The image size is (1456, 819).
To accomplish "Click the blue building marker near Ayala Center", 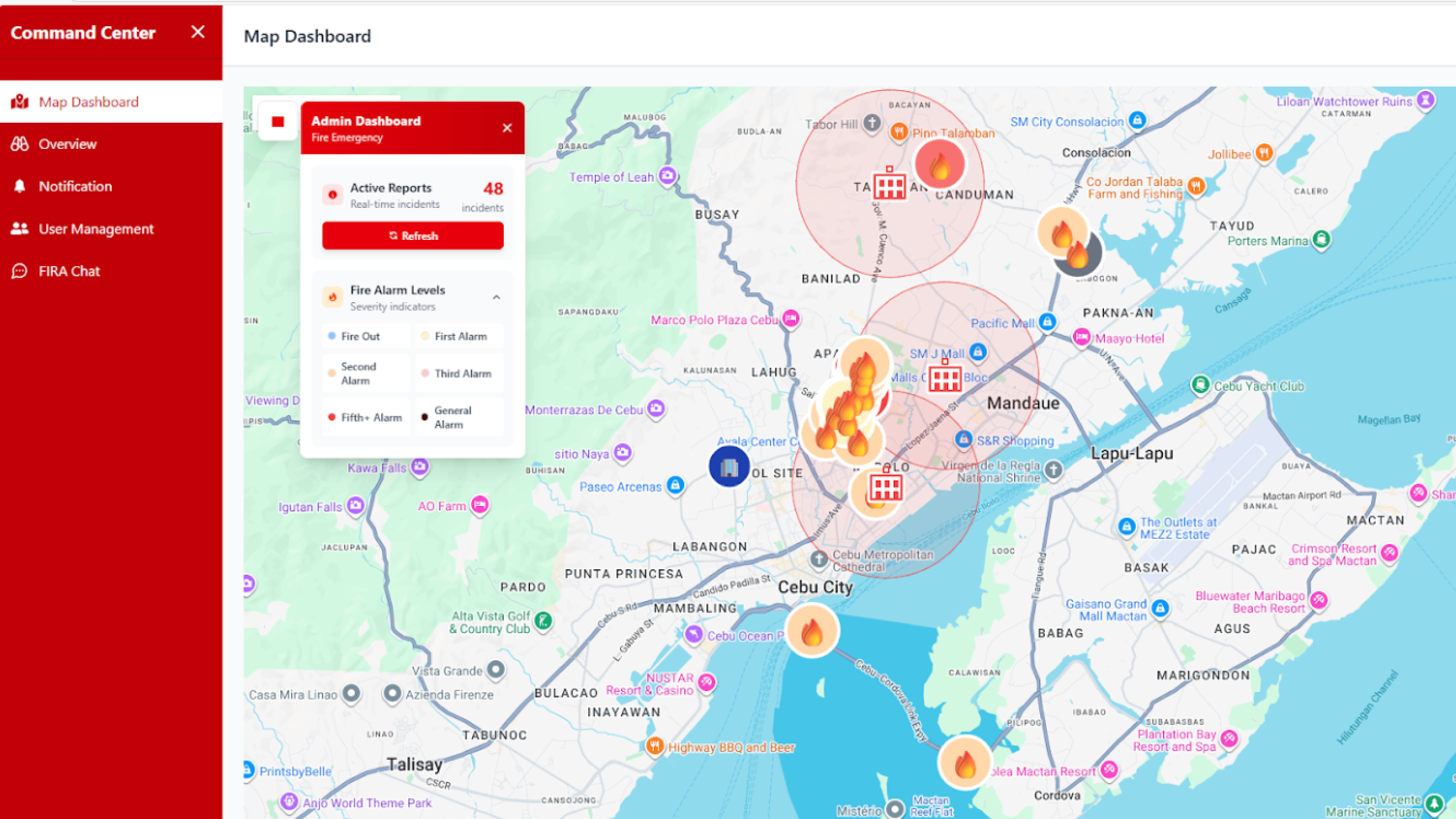I will click(x=729, y=466).
